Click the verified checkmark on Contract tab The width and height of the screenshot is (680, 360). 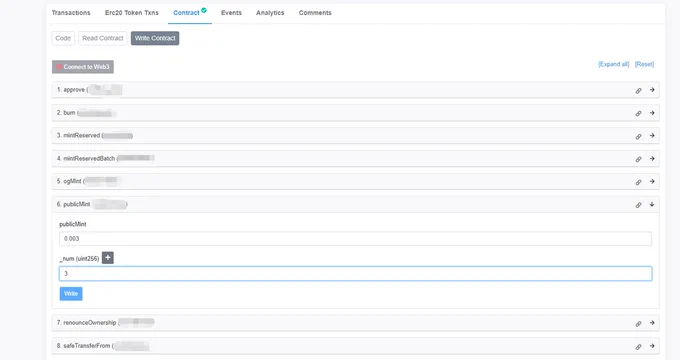pos(204,10)
